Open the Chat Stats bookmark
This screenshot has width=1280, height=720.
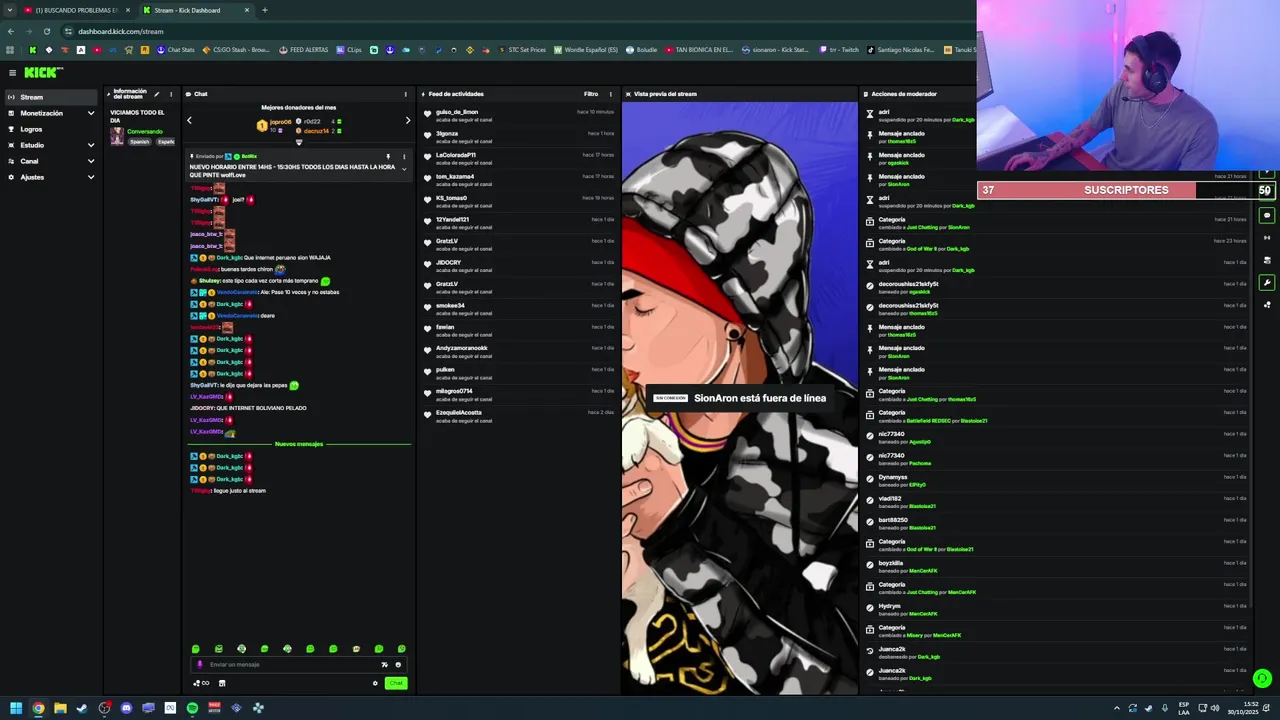point(176,50)
